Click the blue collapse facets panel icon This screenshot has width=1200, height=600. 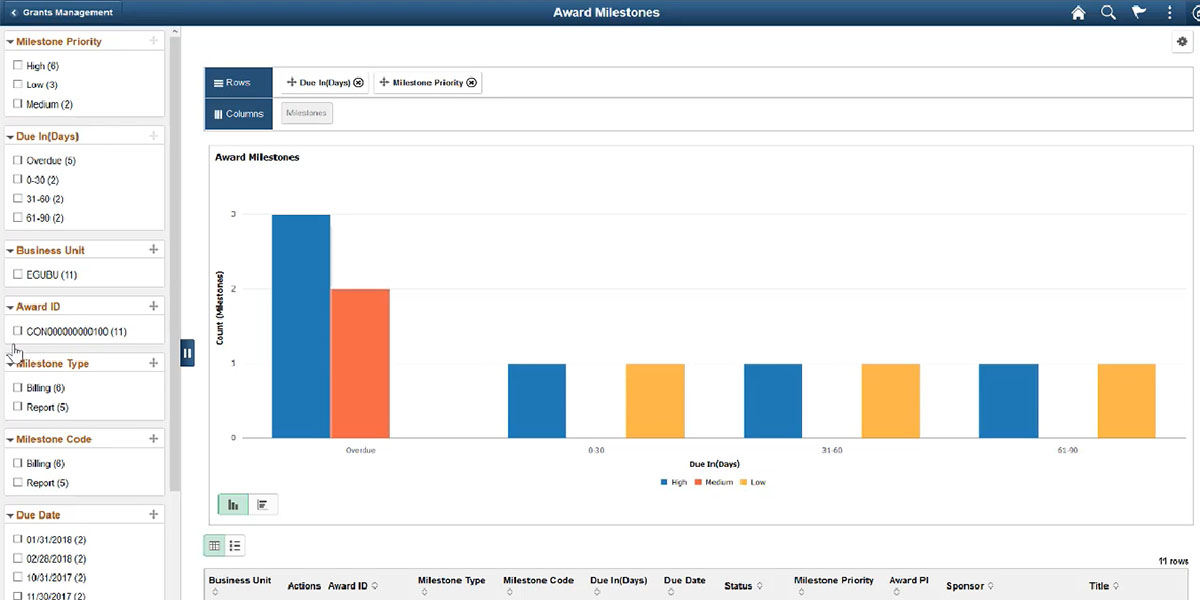tap(187, 352)
